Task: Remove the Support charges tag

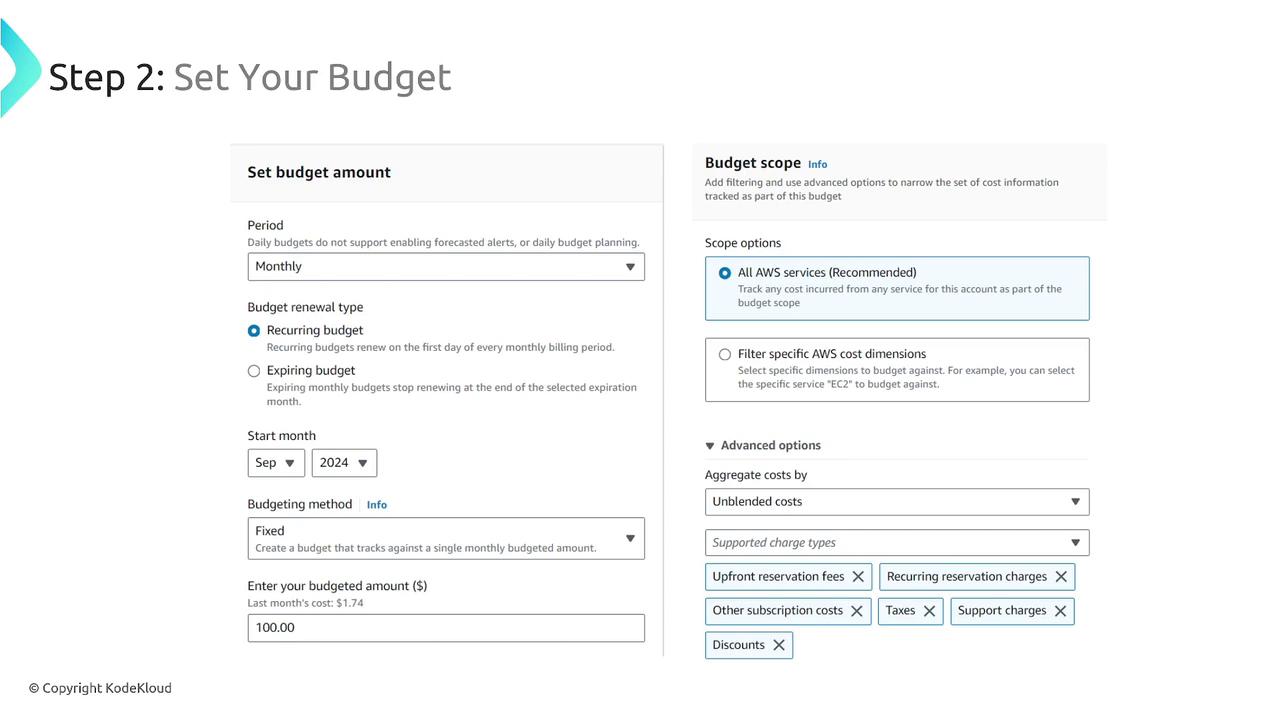Action: coord(1060,611)
